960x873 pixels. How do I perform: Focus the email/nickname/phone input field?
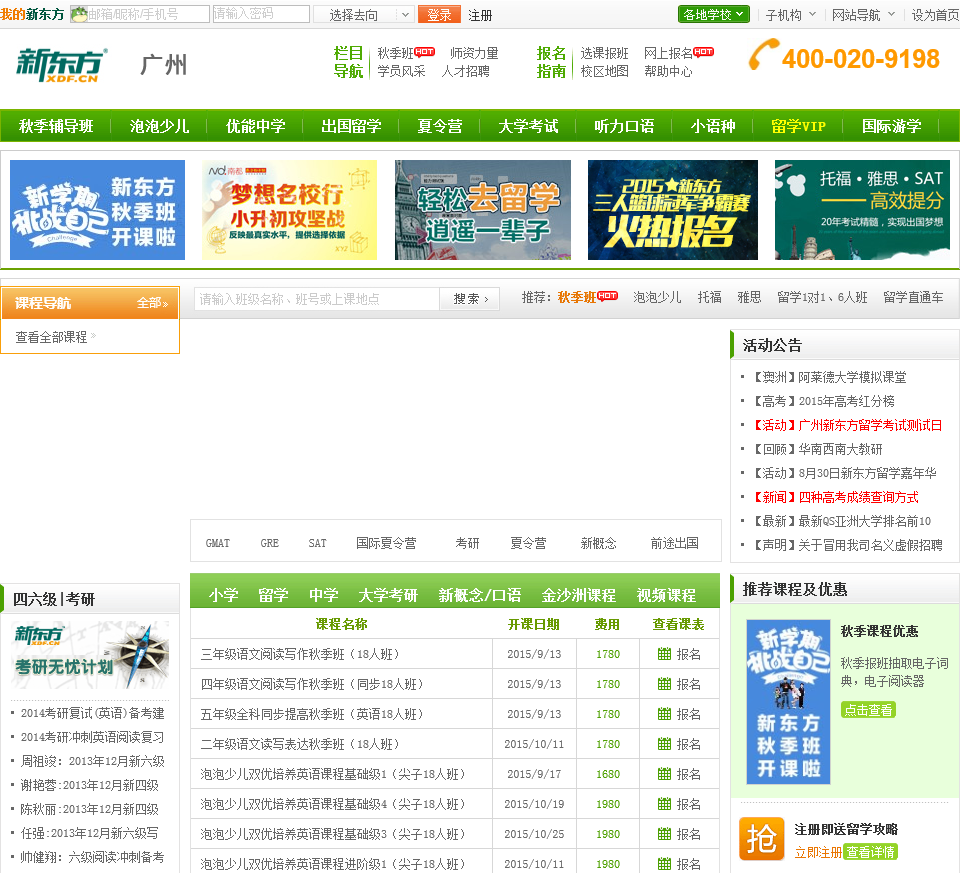140,14
